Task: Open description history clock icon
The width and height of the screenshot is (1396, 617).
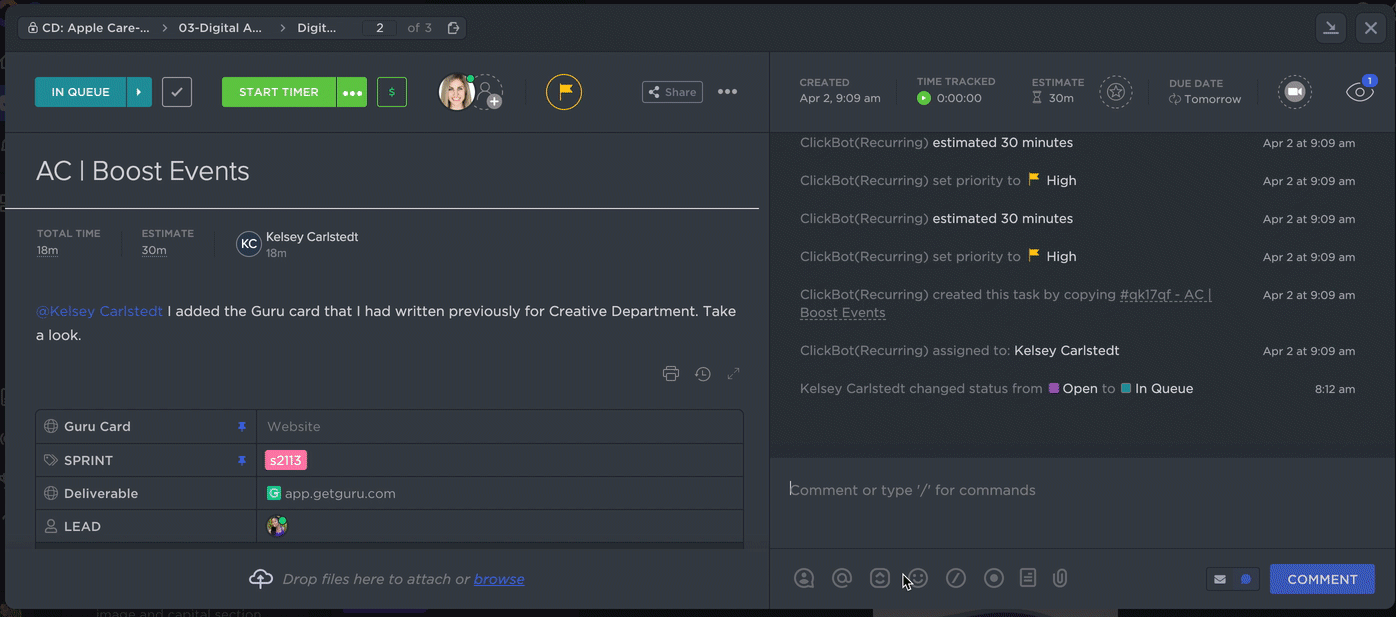Action: click(703, 374)
